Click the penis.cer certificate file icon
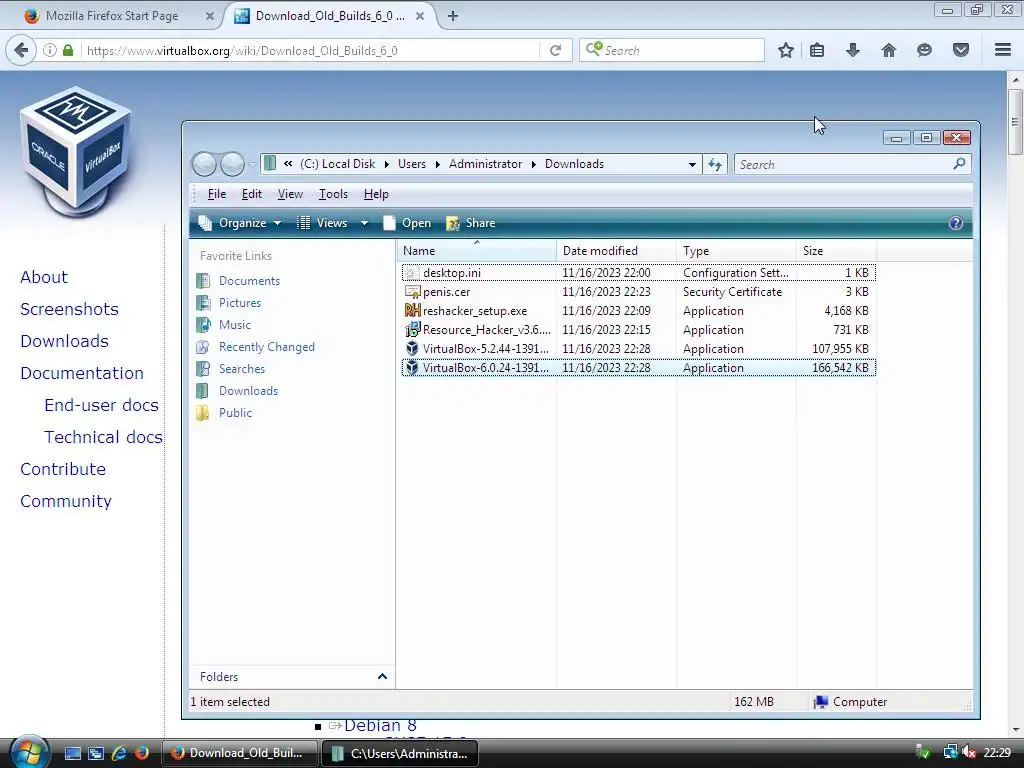The width and height of the screenshot is (1024, 768). pyautogui.click(x=412, y=292)
